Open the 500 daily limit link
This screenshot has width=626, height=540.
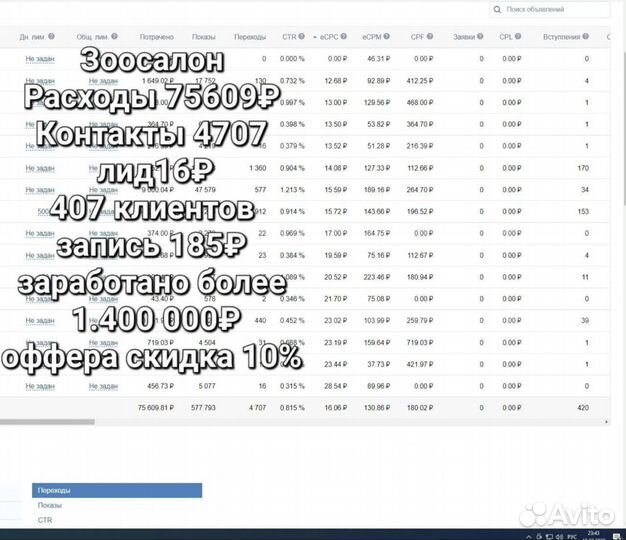click(x=44, y=211)
